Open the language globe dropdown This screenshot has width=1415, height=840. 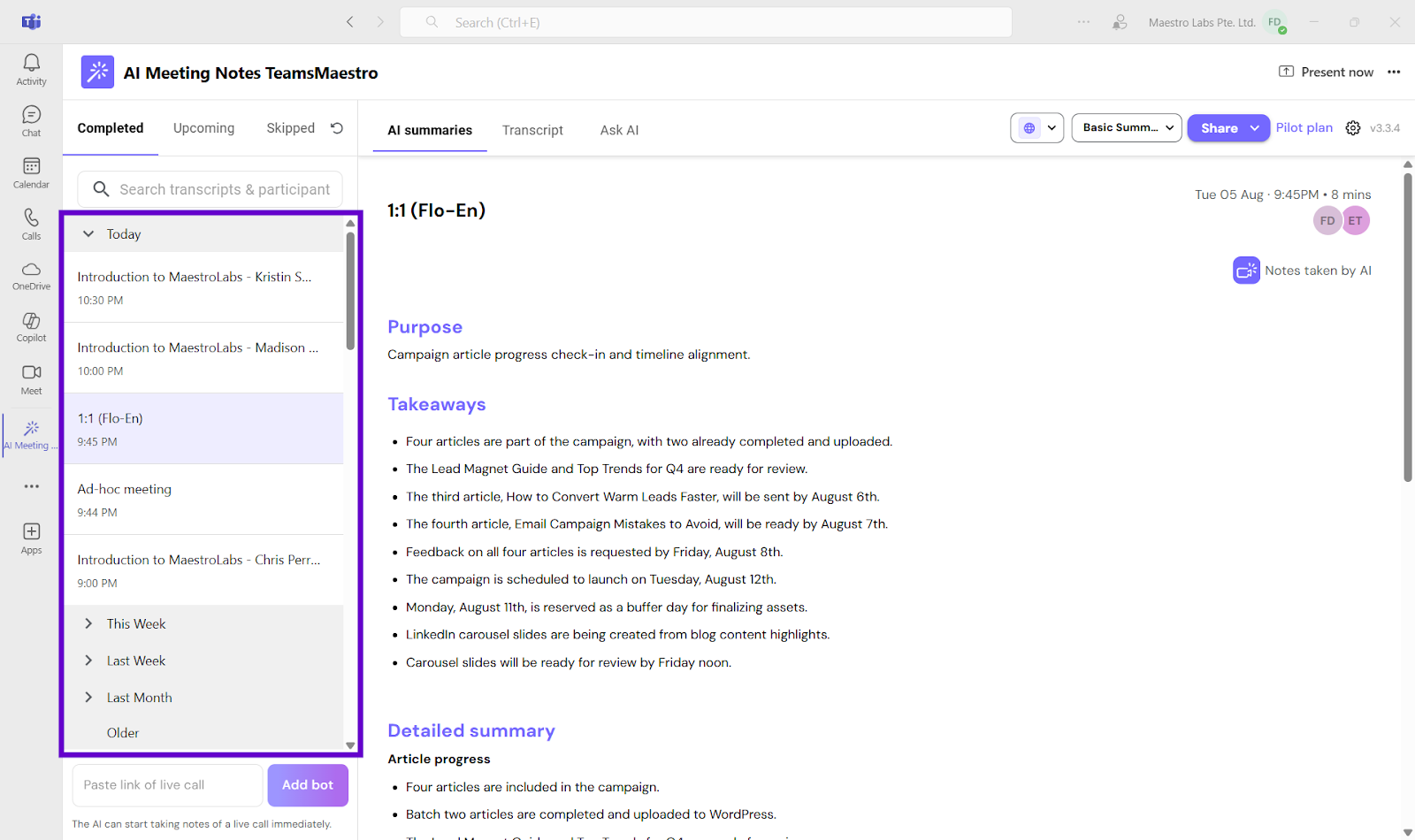coord(1037,128)
